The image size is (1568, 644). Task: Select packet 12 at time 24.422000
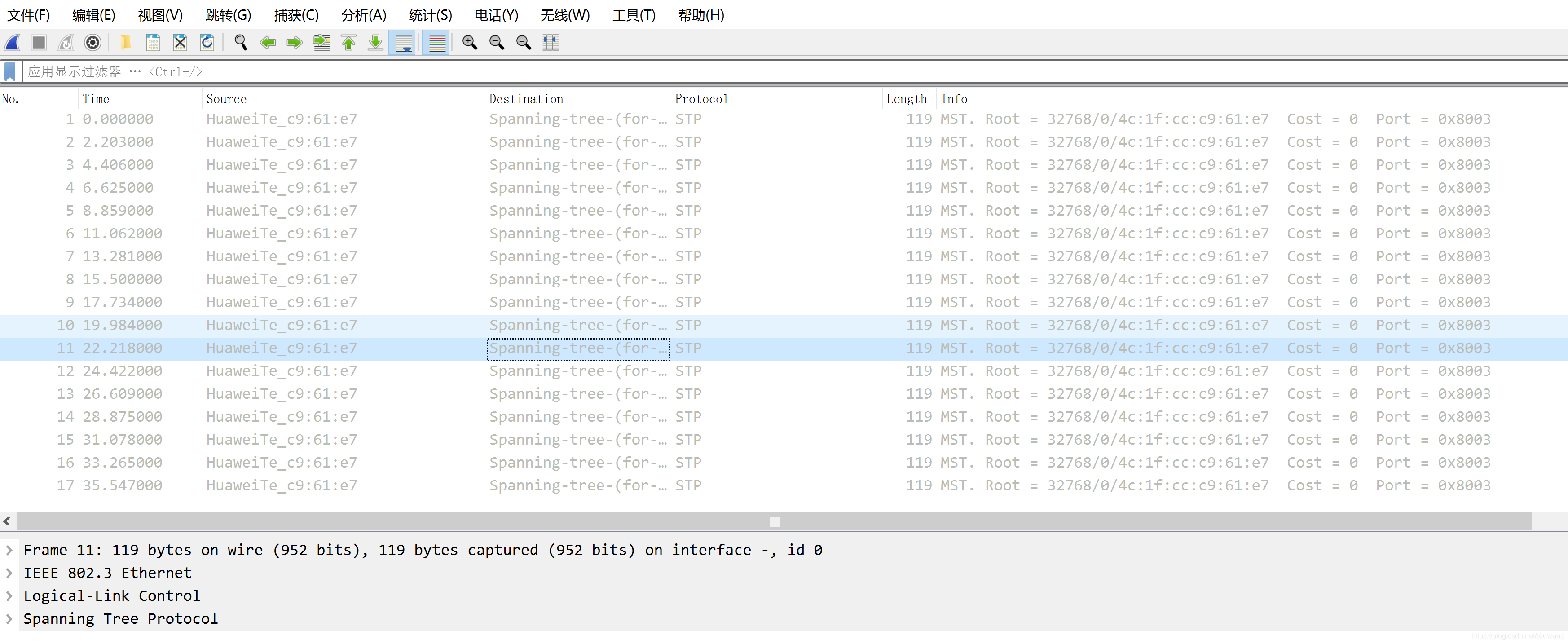(784, 371)
